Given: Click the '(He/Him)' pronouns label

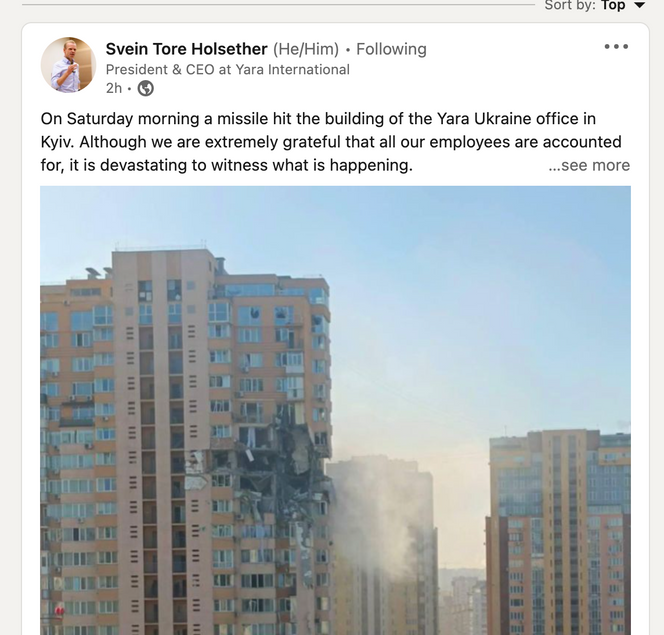Looking at the screenshot, I should click(306, 49).
